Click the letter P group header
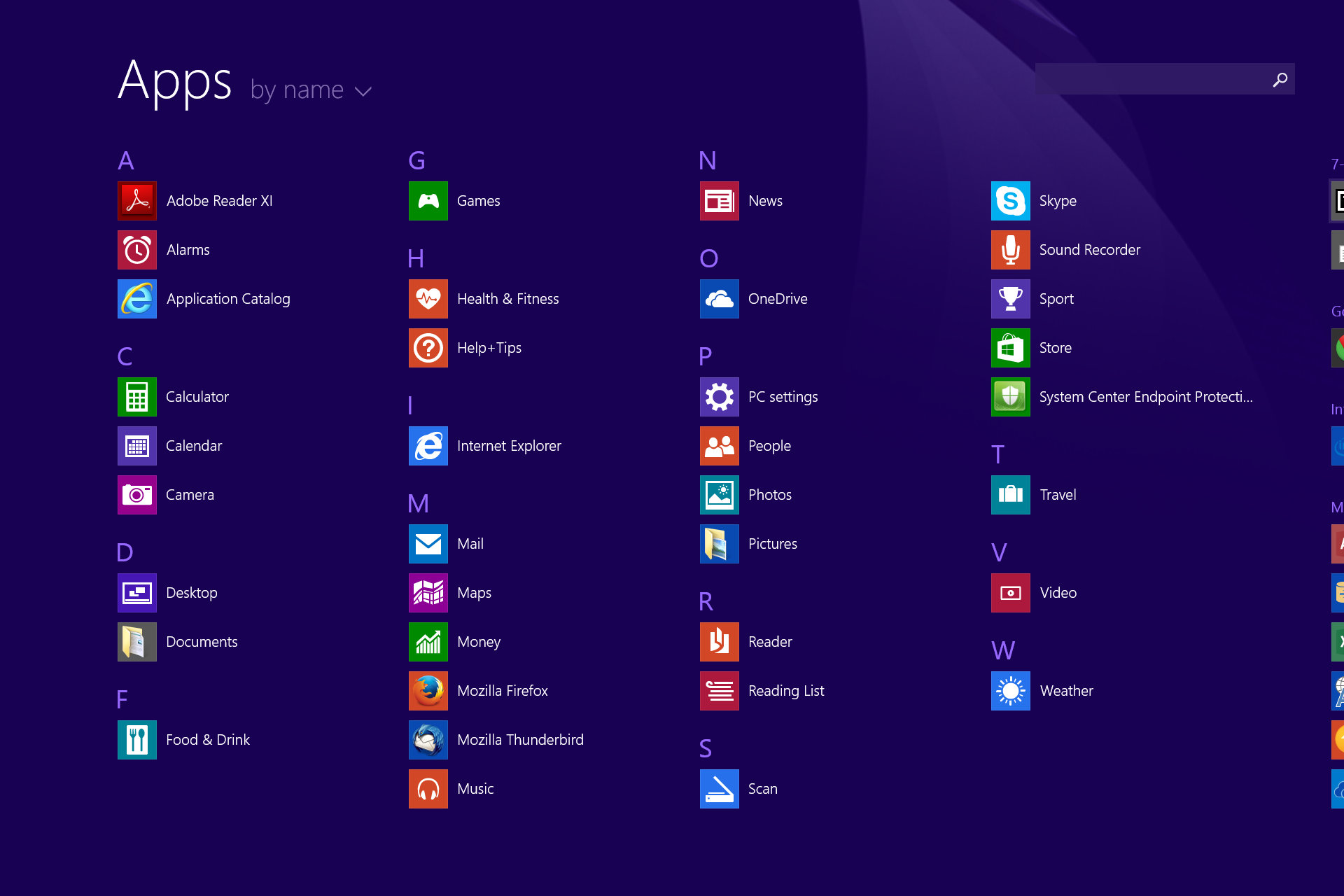1344x896 pixels. pyautogui.click(x=706, y=357)
